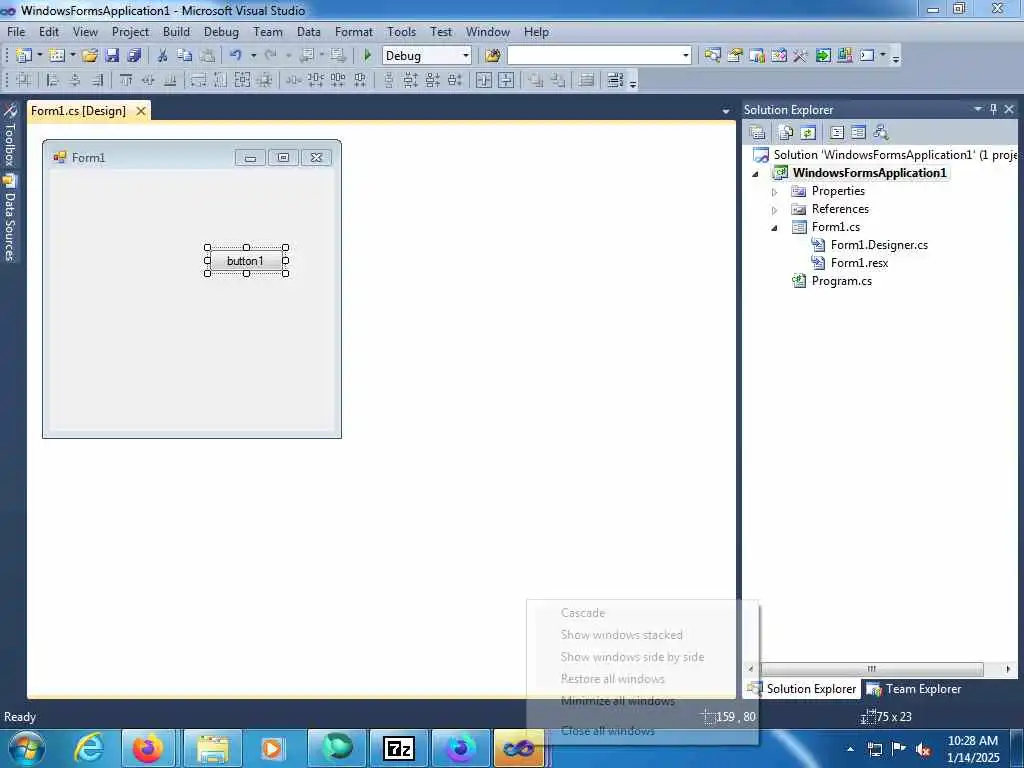The height and width of the screenshot is (768, 1024).
Task: Close the Form1.cs [Design] tab
Action: click(x=140, y=111)
